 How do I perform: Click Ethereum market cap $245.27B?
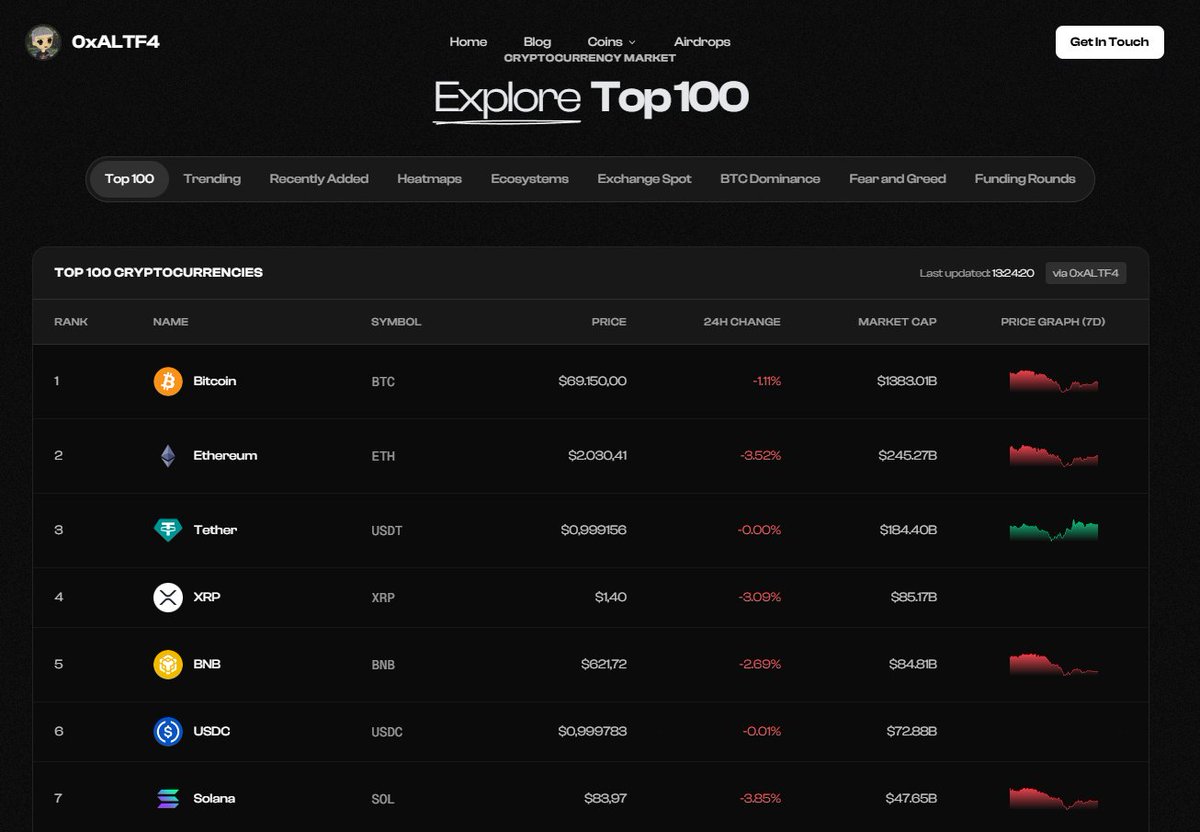pyautogui.click(x=908, y=456)
